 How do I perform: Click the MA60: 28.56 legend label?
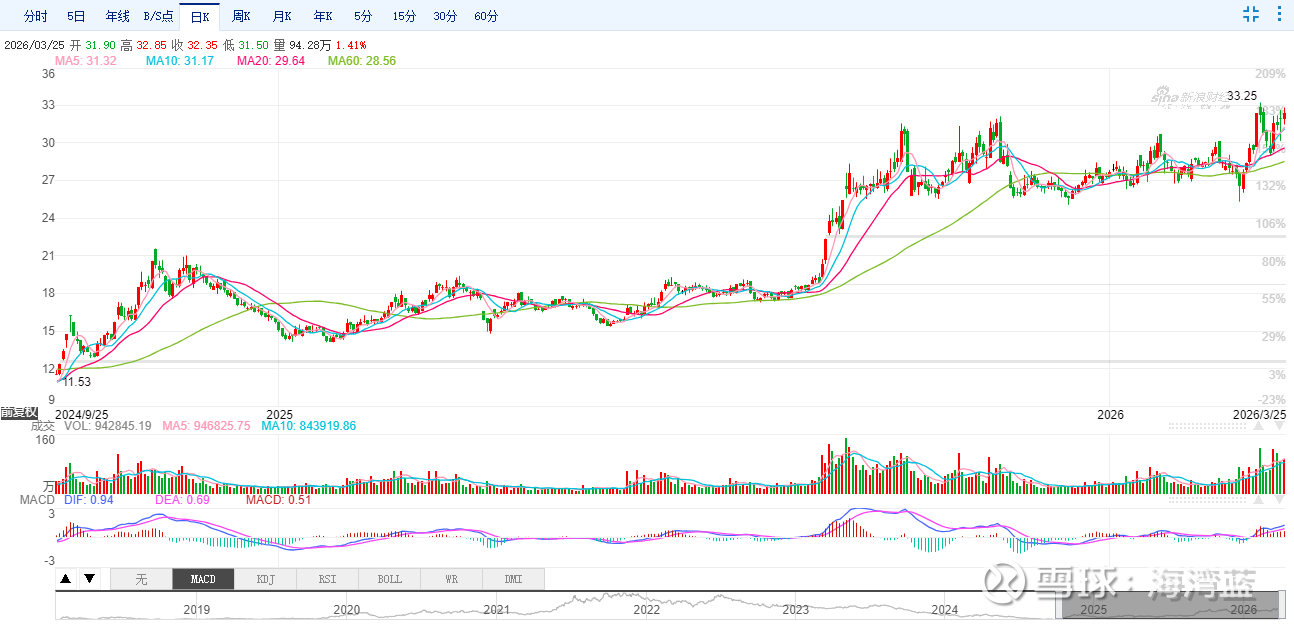tap(362, 61)
